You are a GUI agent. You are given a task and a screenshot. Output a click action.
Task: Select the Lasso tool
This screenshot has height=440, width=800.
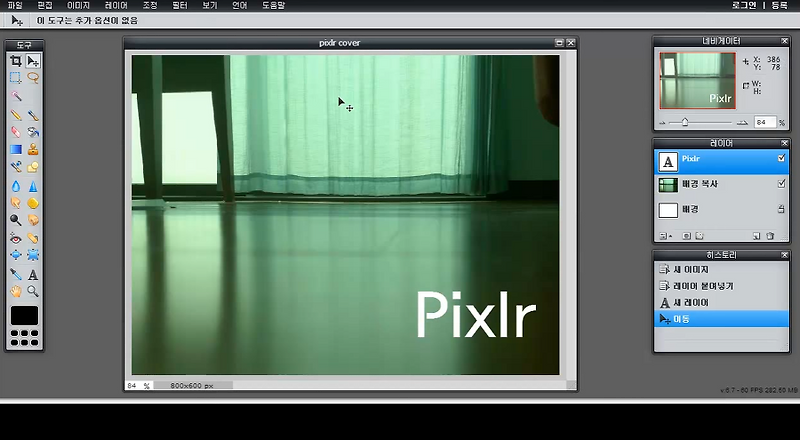pos(33,78)
